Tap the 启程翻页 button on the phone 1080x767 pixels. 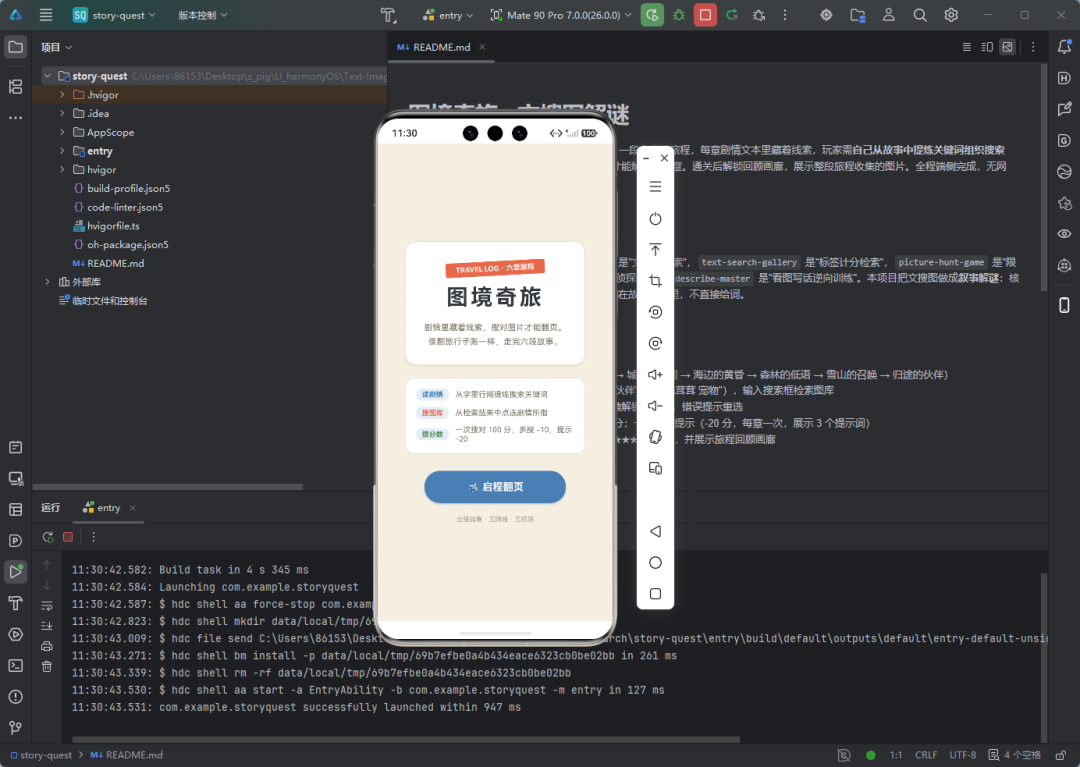495,487
